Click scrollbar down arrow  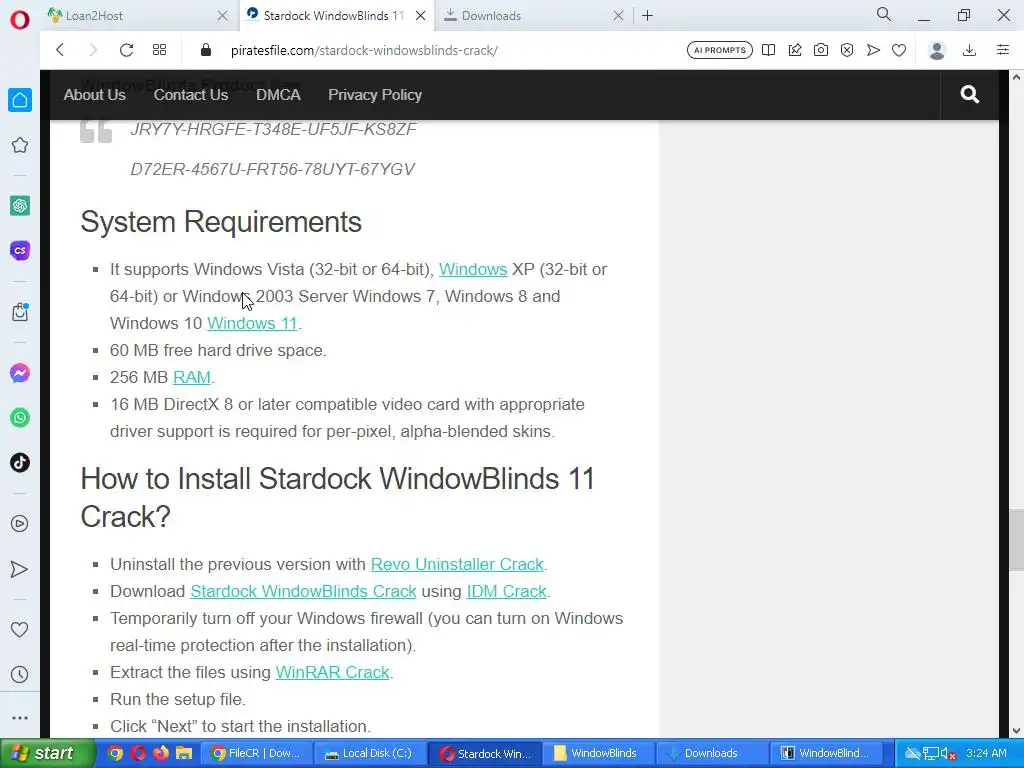(1016, 731)
